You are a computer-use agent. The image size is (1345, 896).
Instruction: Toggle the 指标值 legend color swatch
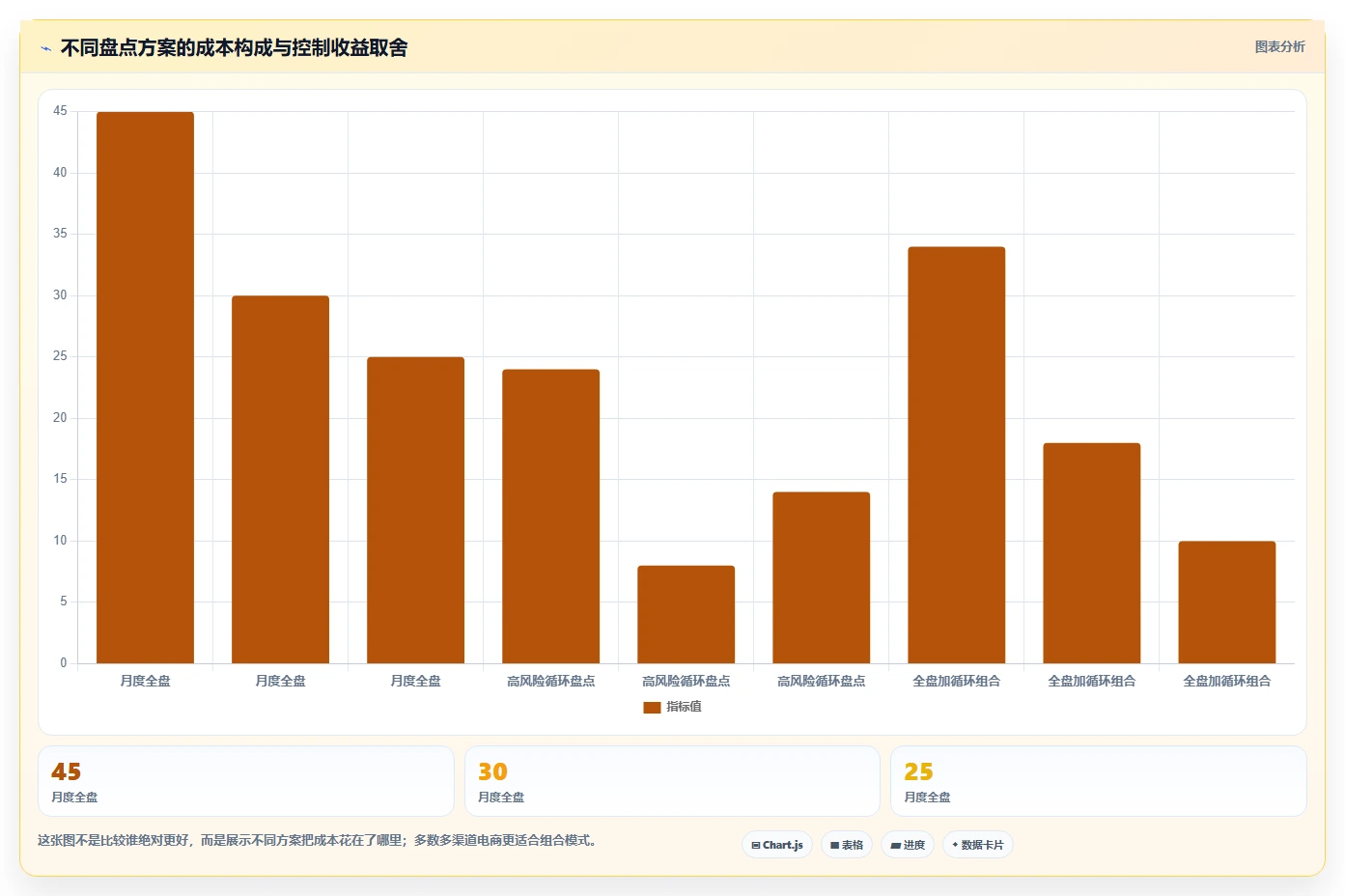tap(652, 707)
